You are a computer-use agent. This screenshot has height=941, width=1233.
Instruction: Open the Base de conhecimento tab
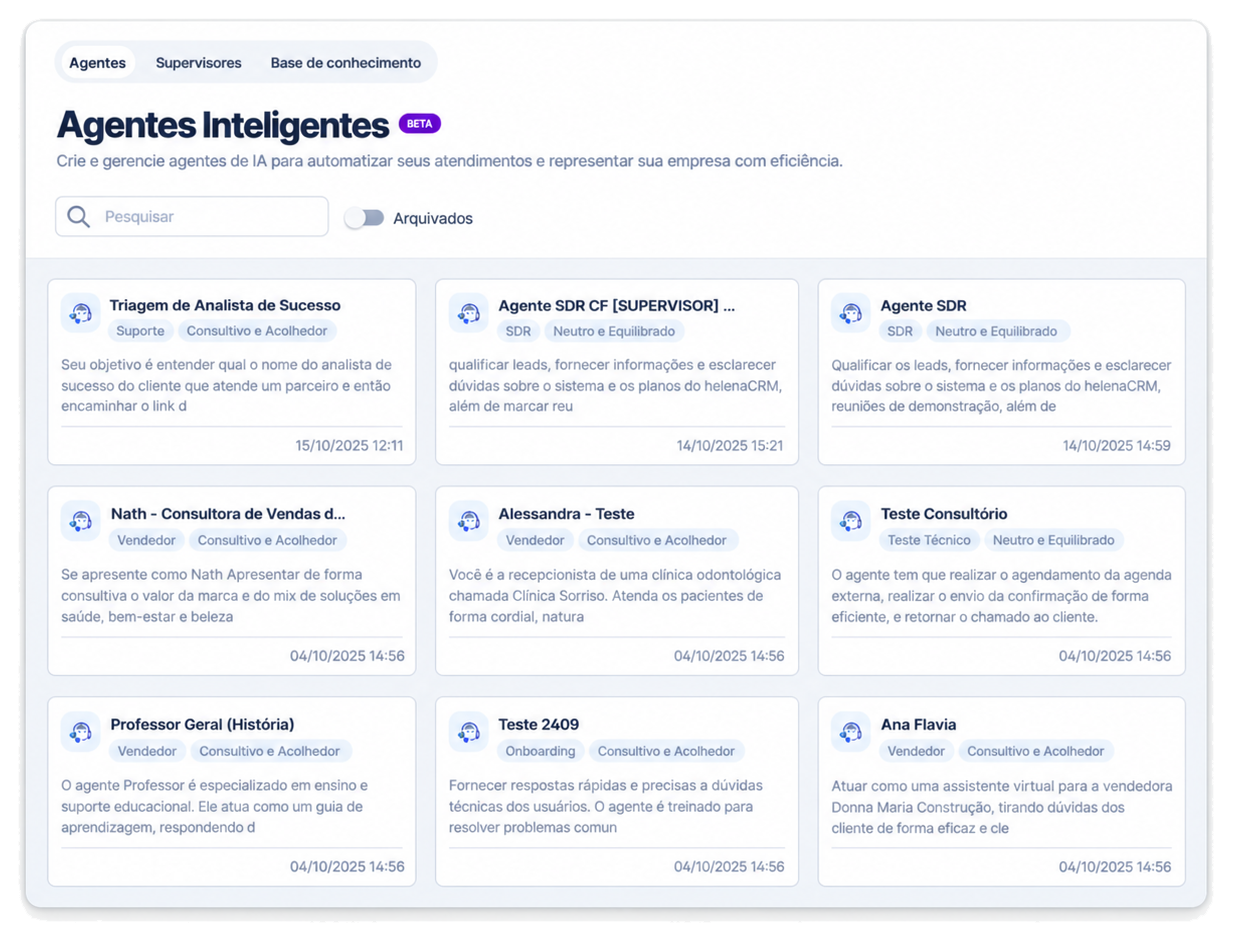click(346, 62)
